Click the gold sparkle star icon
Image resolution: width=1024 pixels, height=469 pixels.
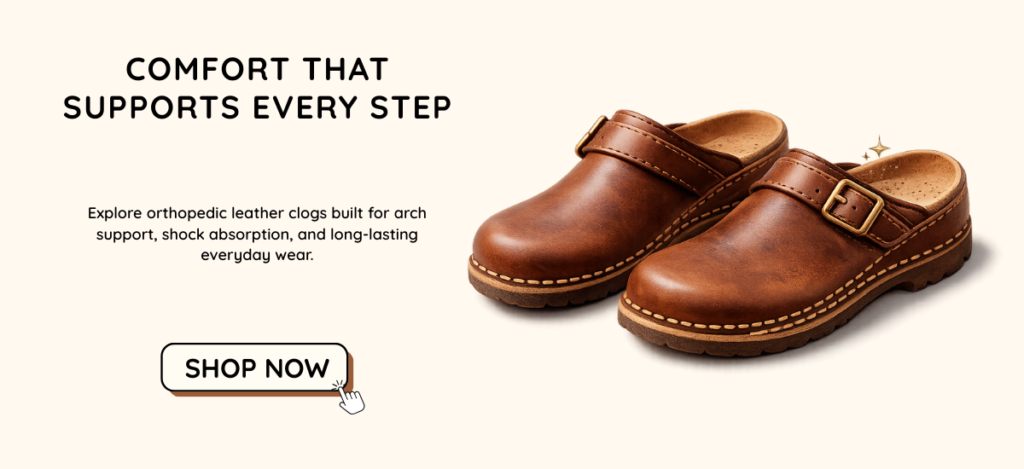(x=880, y=147)
